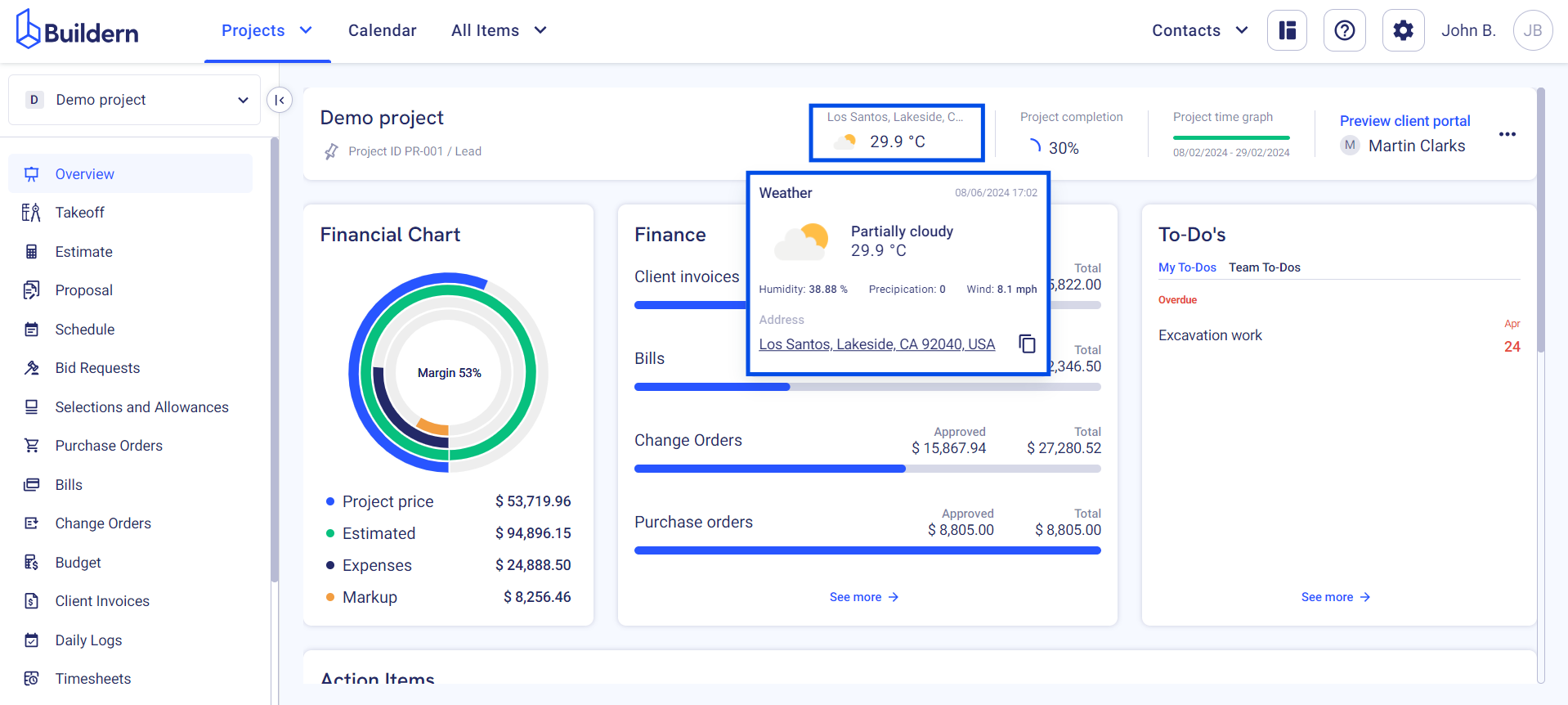The height and width of the screenshot is (705, 1568).
Task: Click the weather cloud icon in header widget
Action: pos(844,141)
